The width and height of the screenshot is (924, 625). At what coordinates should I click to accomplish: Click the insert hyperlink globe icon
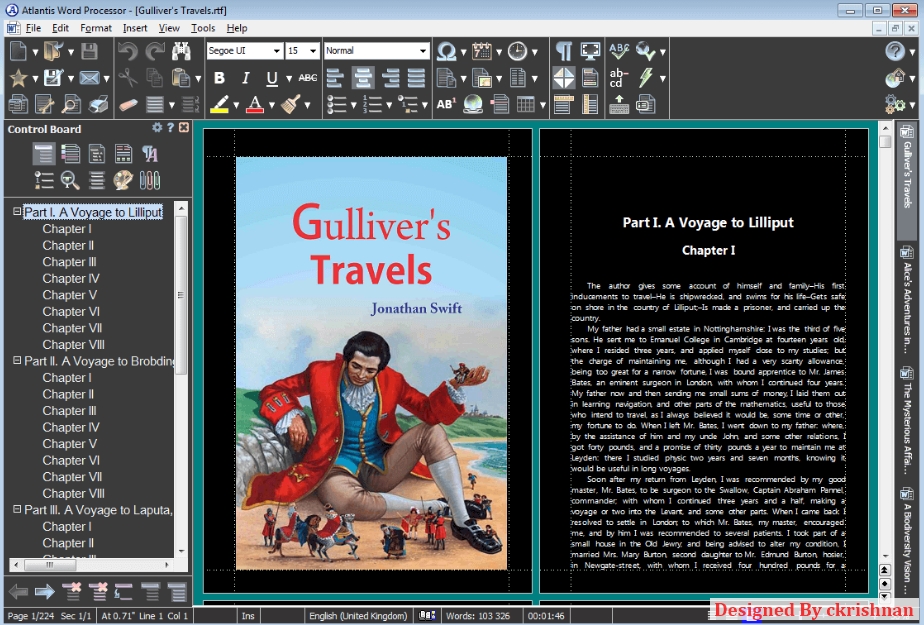coord(473,105)
